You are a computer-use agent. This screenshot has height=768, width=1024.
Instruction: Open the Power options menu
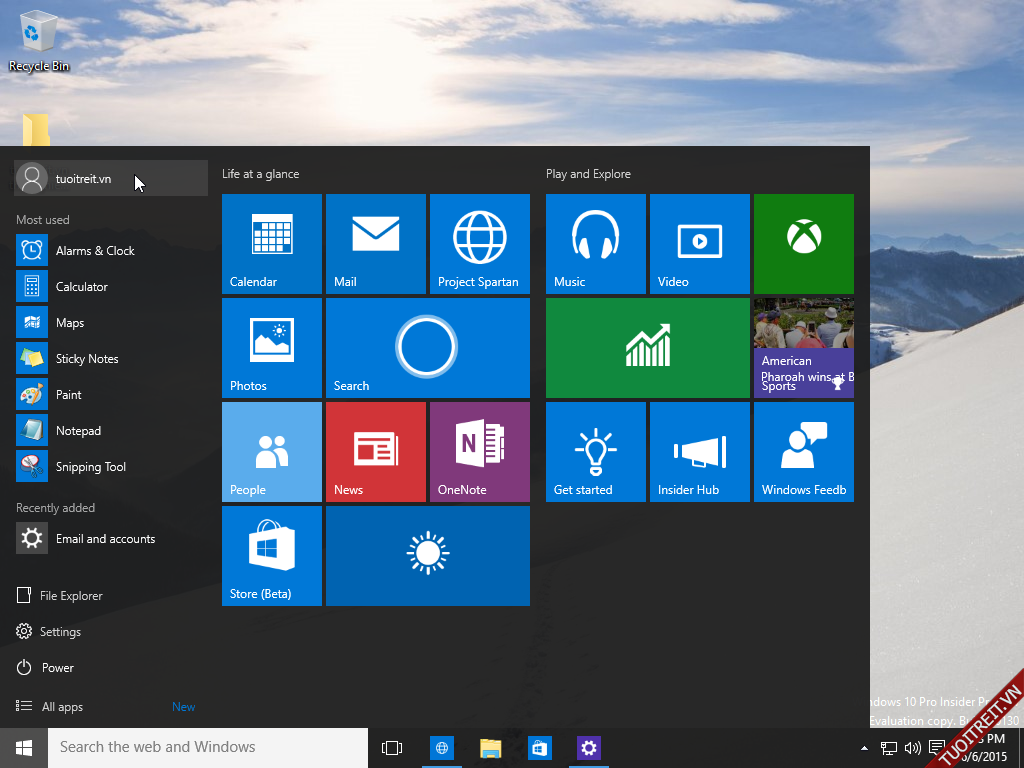point(57,668)
